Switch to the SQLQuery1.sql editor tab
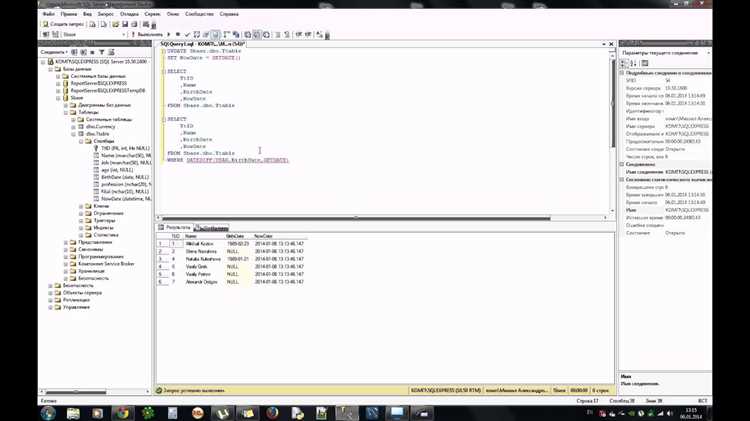The height and width of the screenshot is (421, 750). [203, 44]
